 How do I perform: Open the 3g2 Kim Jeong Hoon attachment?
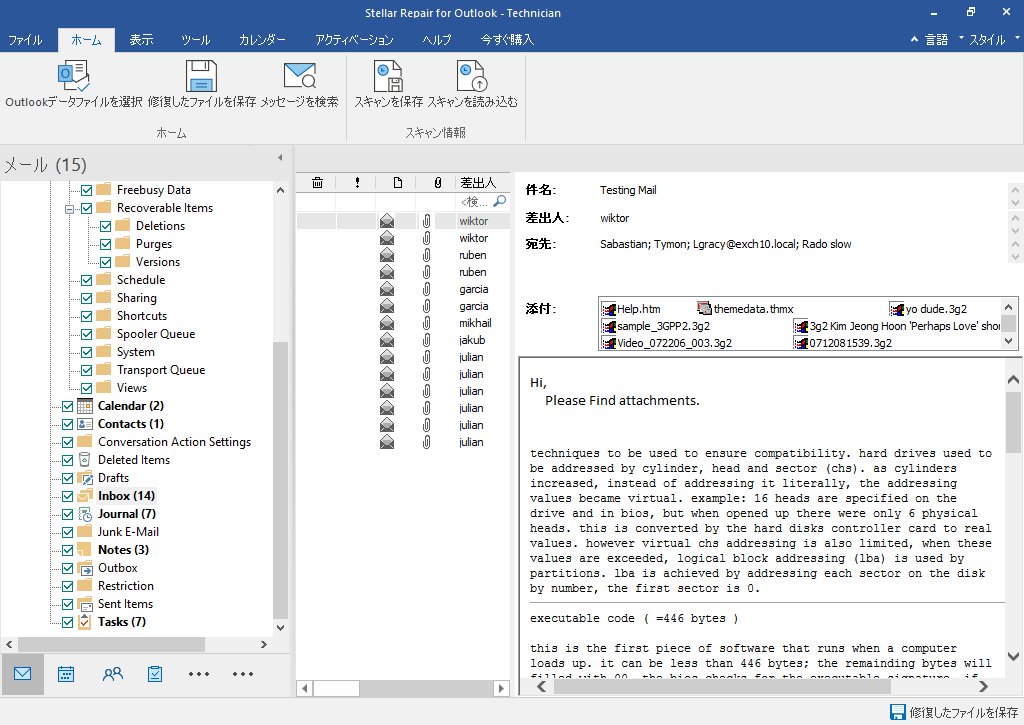pos(897,326)
